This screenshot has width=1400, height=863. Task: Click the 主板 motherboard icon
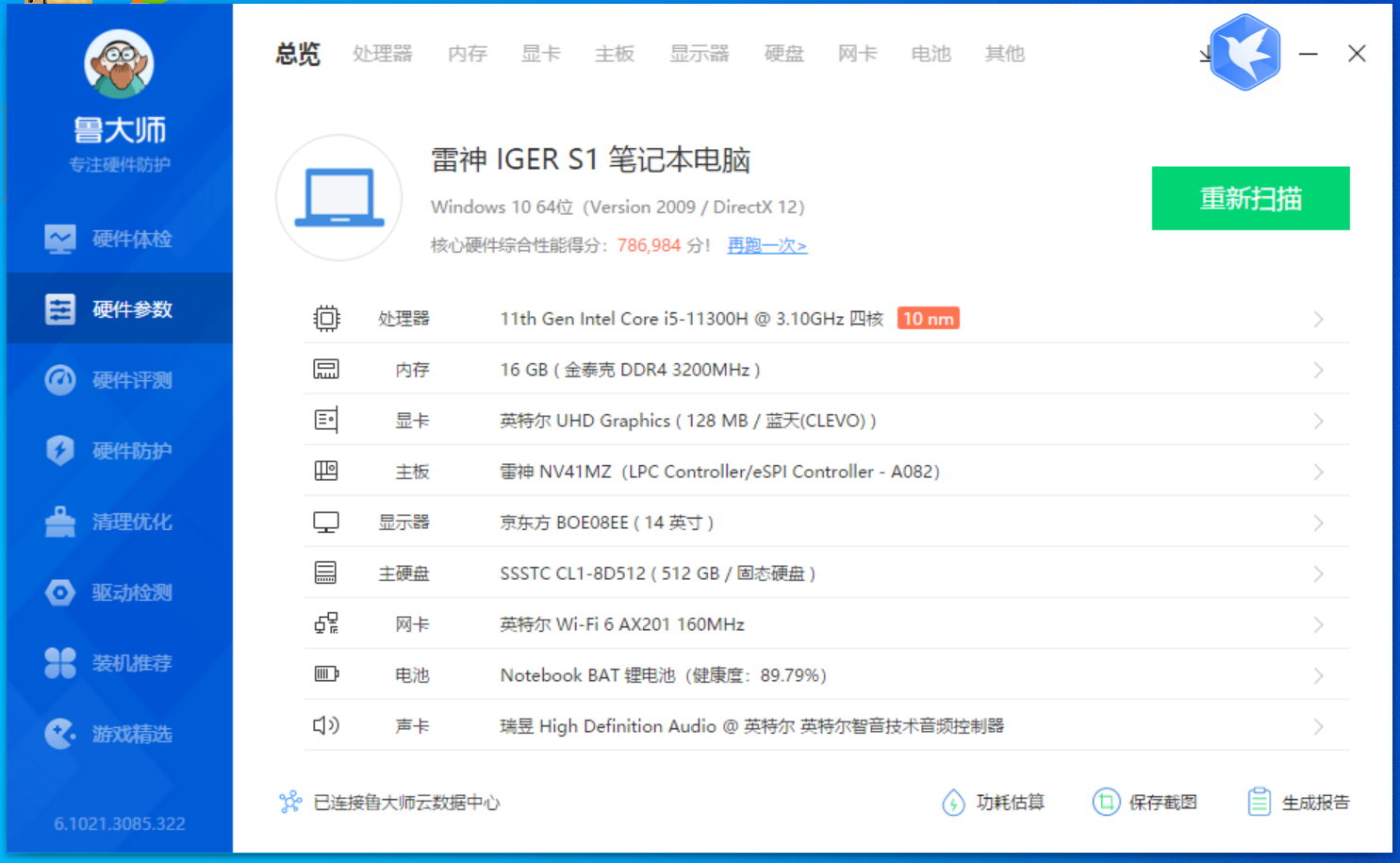(x=326, y=472)
